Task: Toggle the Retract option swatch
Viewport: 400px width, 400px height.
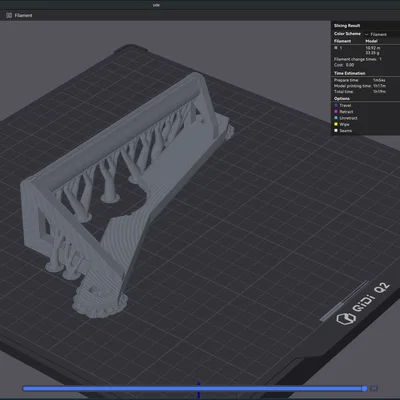Action: 336,112
